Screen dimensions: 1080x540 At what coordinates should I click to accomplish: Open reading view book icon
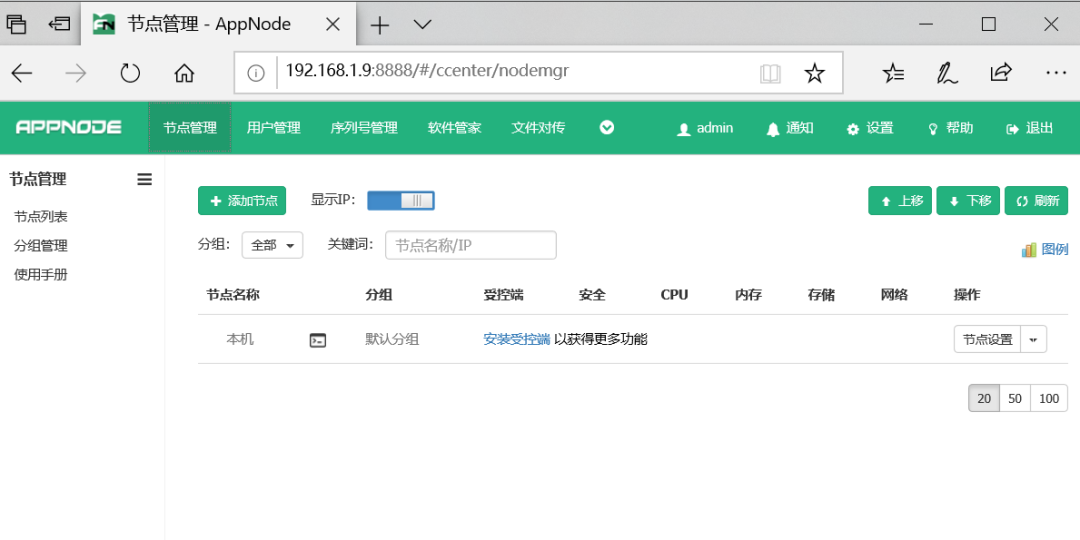tap(771, 73)
